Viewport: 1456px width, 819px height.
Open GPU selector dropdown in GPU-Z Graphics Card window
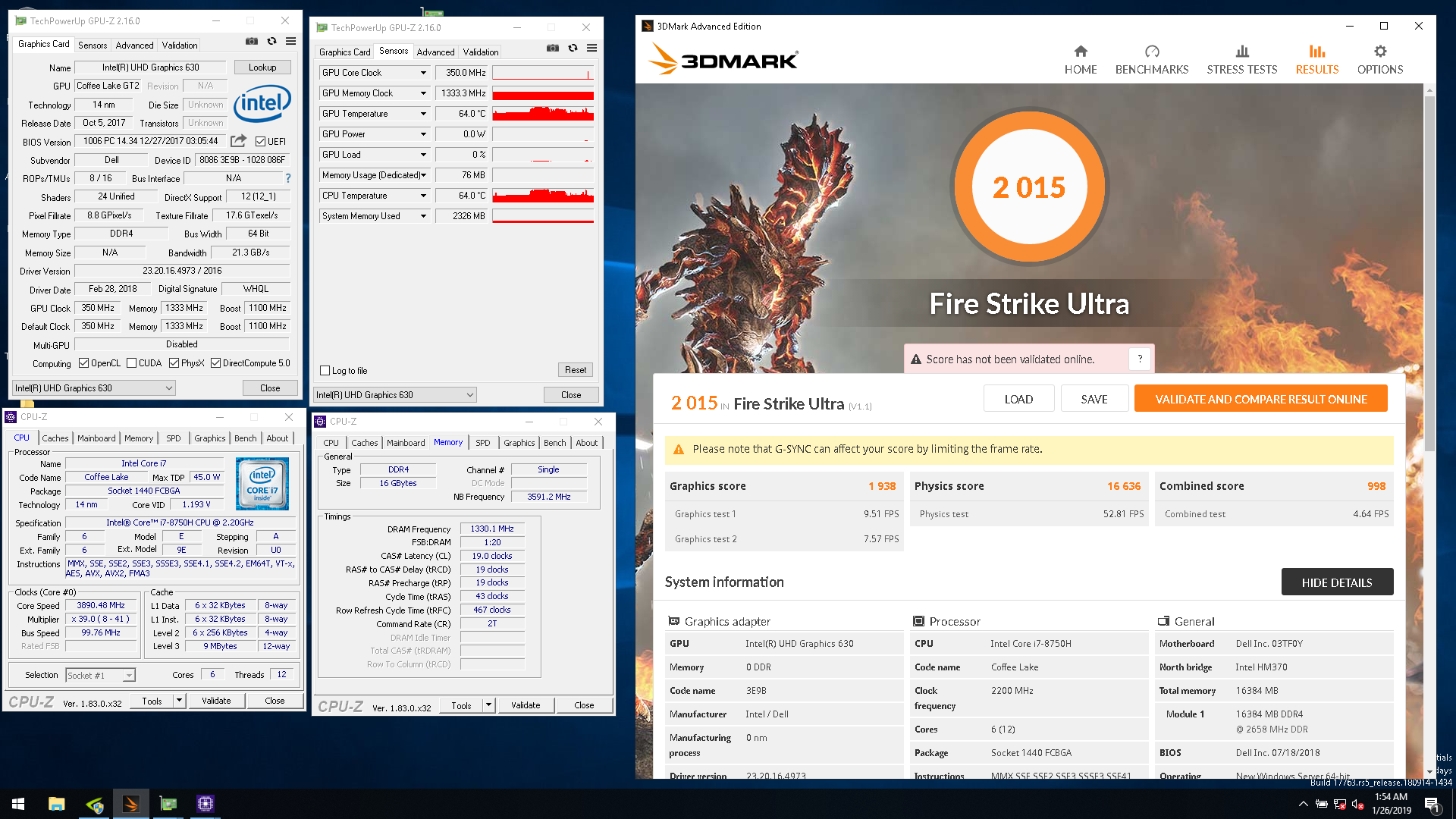(x=94, y=388)
